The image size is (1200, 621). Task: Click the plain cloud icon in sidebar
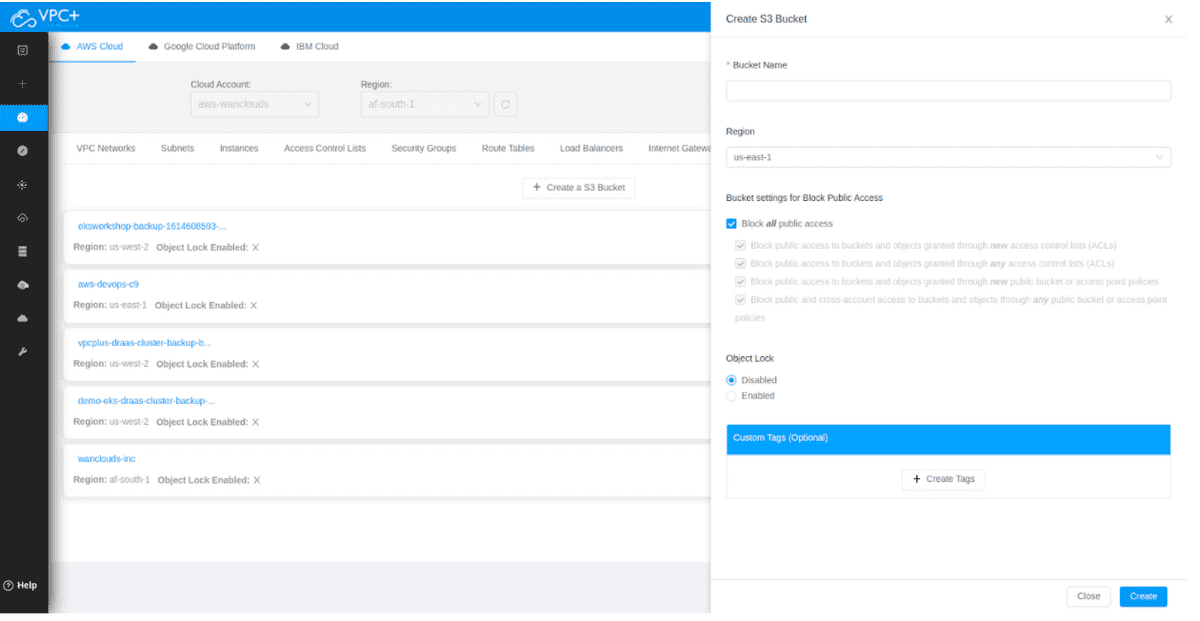point(22,318)
